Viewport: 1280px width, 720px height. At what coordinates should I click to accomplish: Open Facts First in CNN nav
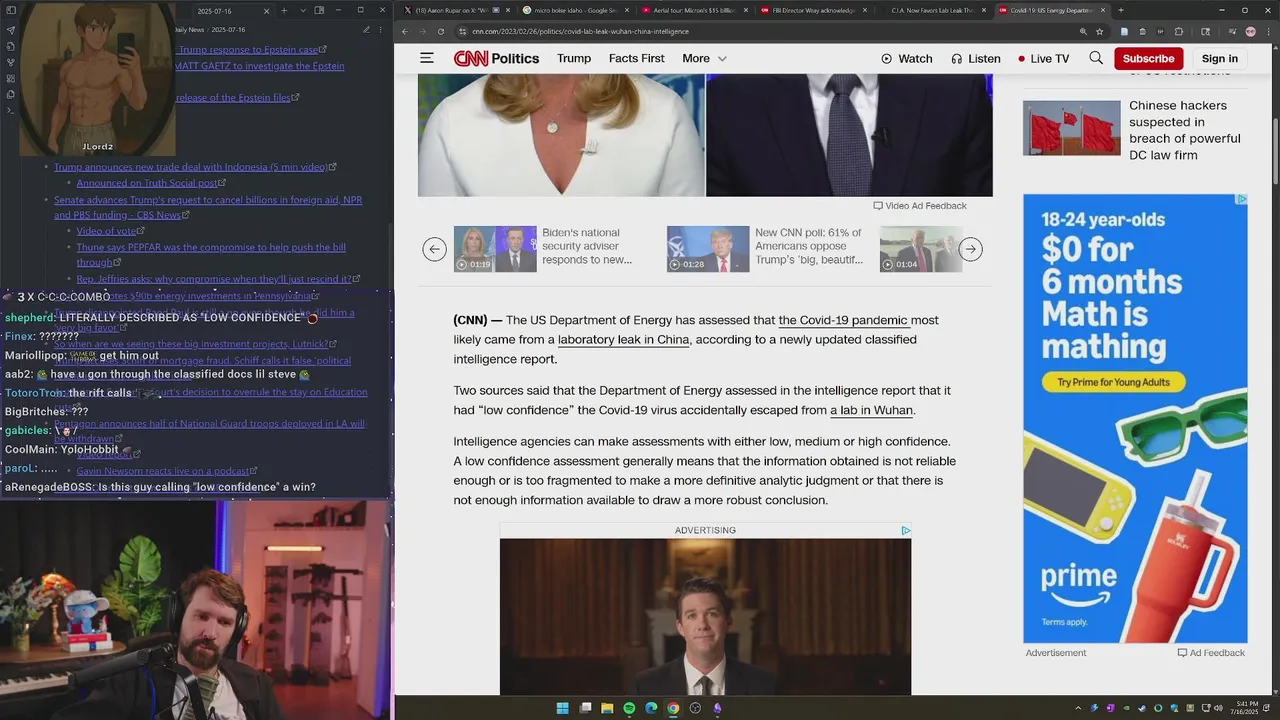pos(637,58)
